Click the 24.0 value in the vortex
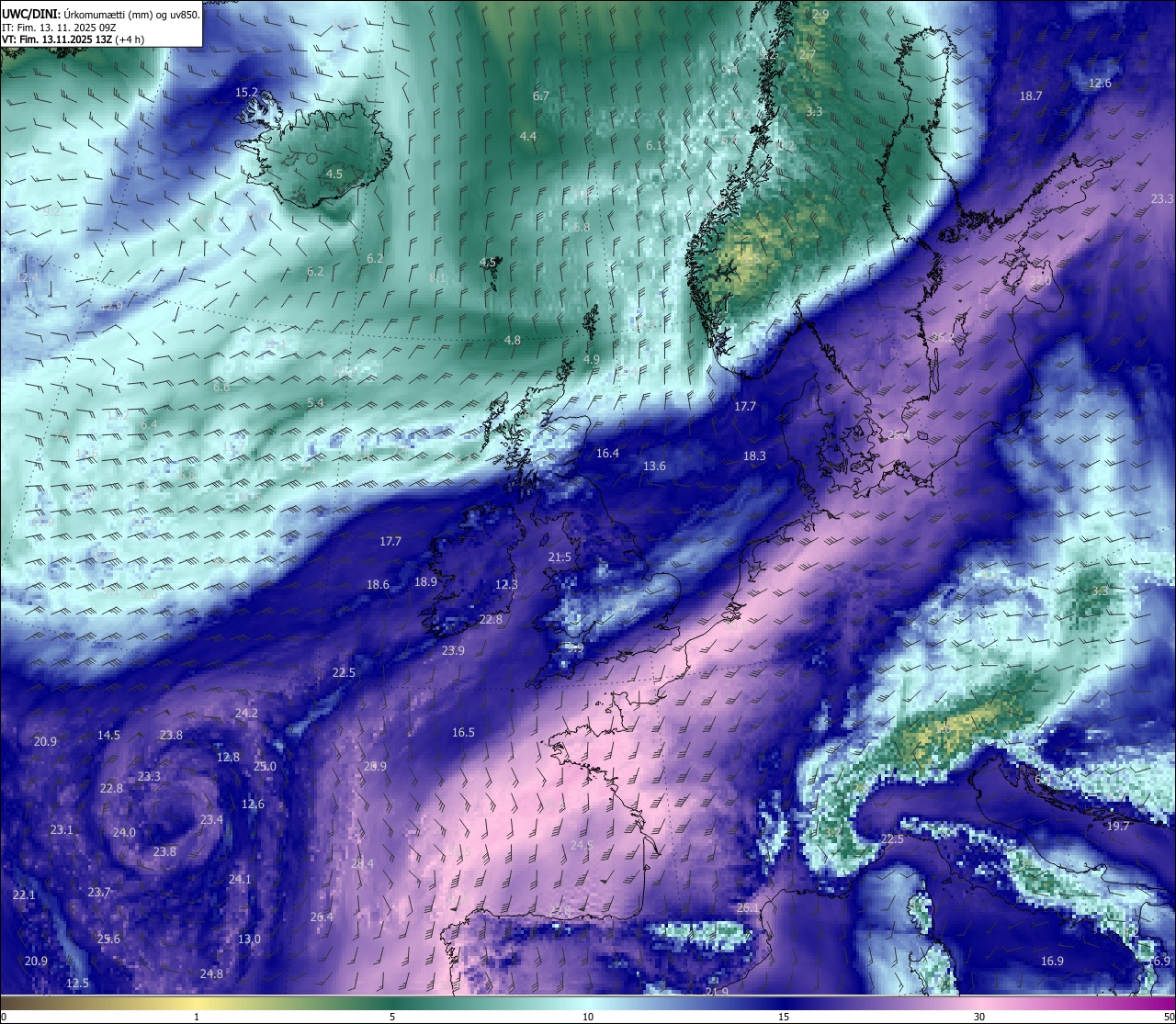The width and height of the screenshot is (1176, 1024). 124,833
